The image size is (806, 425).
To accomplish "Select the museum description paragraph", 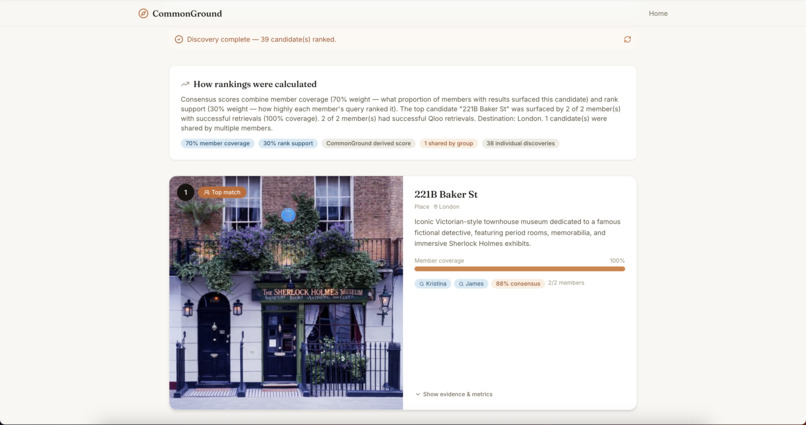I will pos(517,233).
